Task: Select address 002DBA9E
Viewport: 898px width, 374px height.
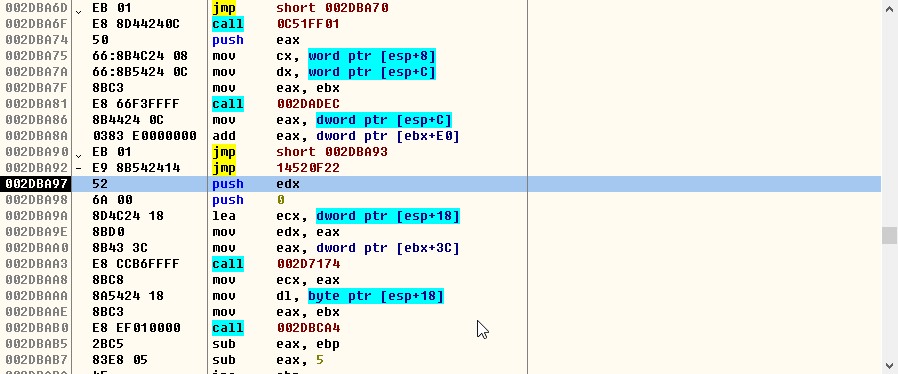Action: pos(37,232)
